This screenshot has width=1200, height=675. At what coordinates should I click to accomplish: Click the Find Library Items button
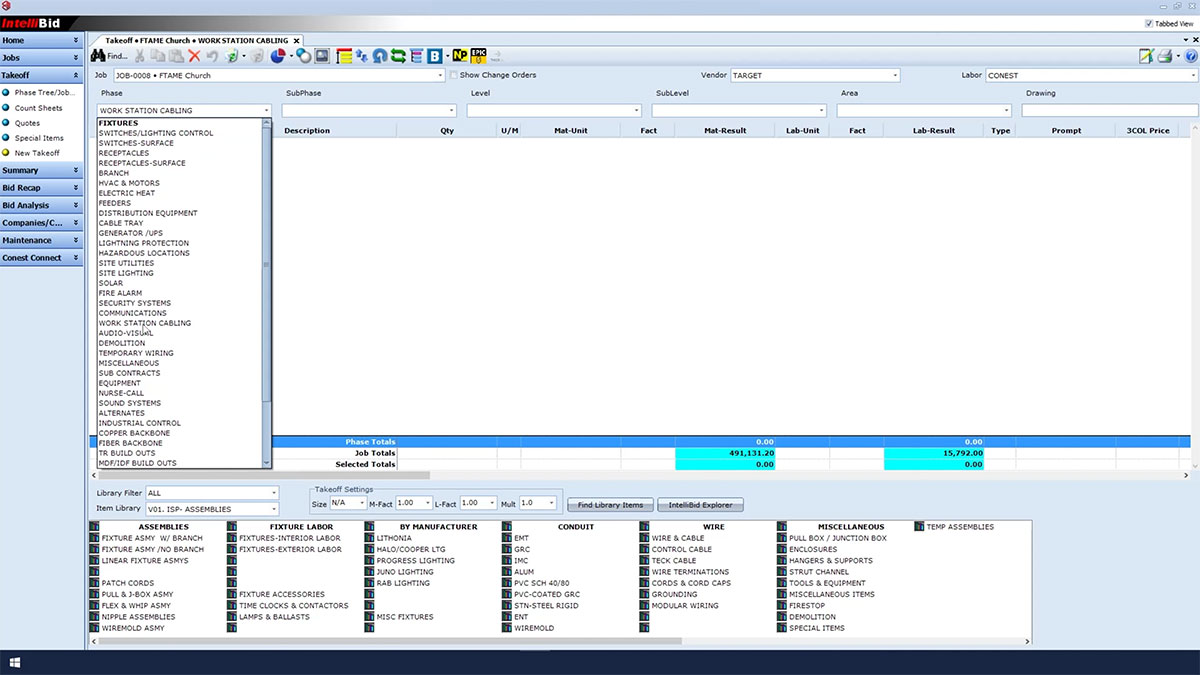click(x=610, y=505)
